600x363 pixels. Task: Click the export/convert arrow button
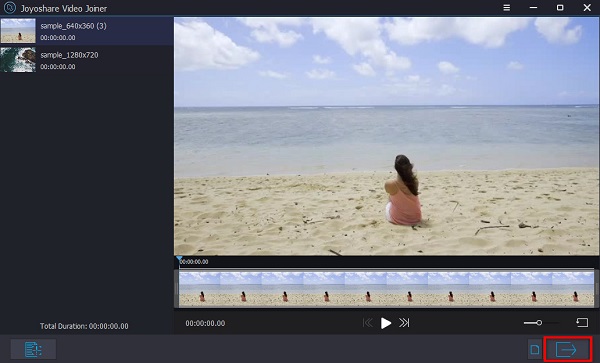[567, 349]
